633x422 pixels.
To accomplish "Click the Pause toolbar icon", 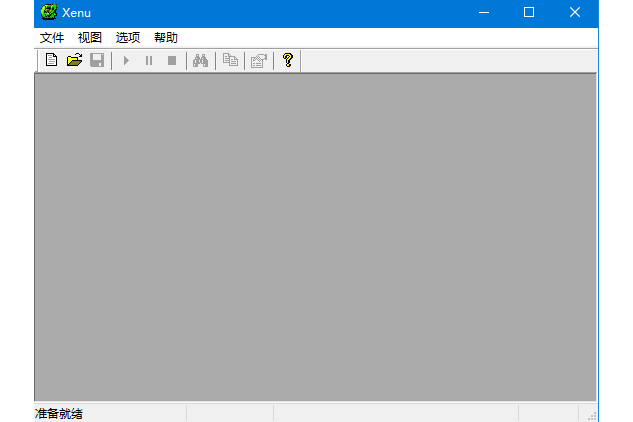I will coord(149,61).
